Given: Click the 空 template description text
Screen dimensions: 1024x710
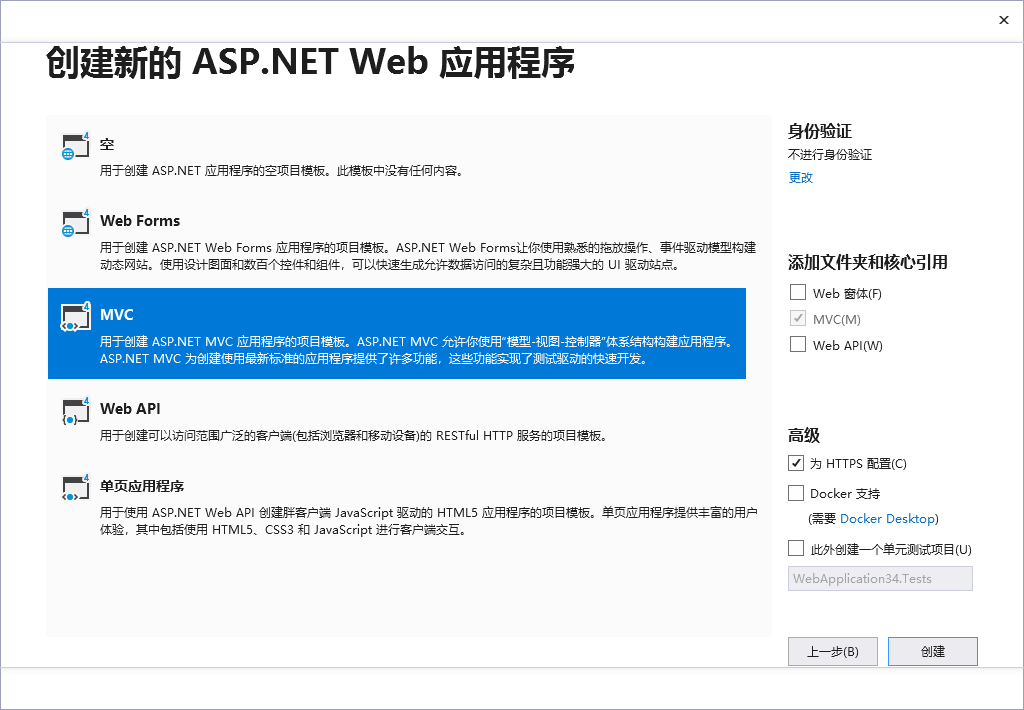Looking at the screenshot, I should pos(282,171).
